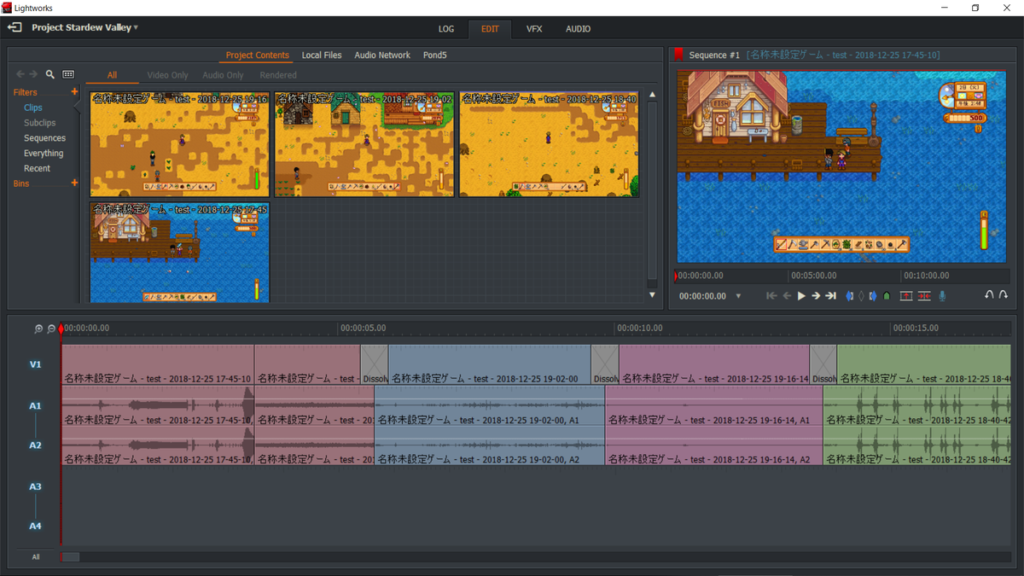Select the Clips filter
Image resolution: width=1024 pixels, height=576 pixels.
[33, 108]
